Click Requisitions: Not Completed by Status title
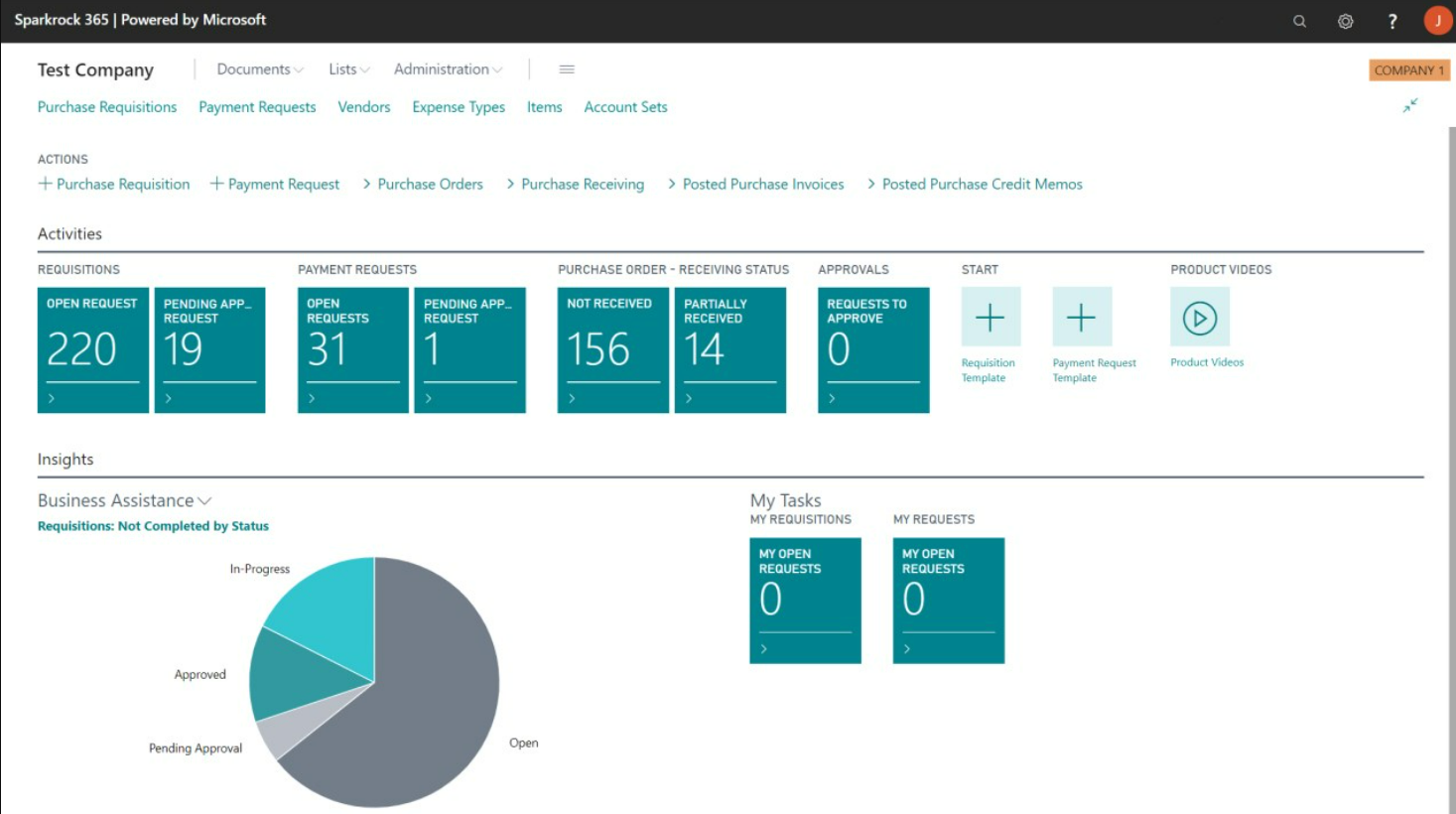This screenshot has width=1456, height=814. click(x=153, y=526)
